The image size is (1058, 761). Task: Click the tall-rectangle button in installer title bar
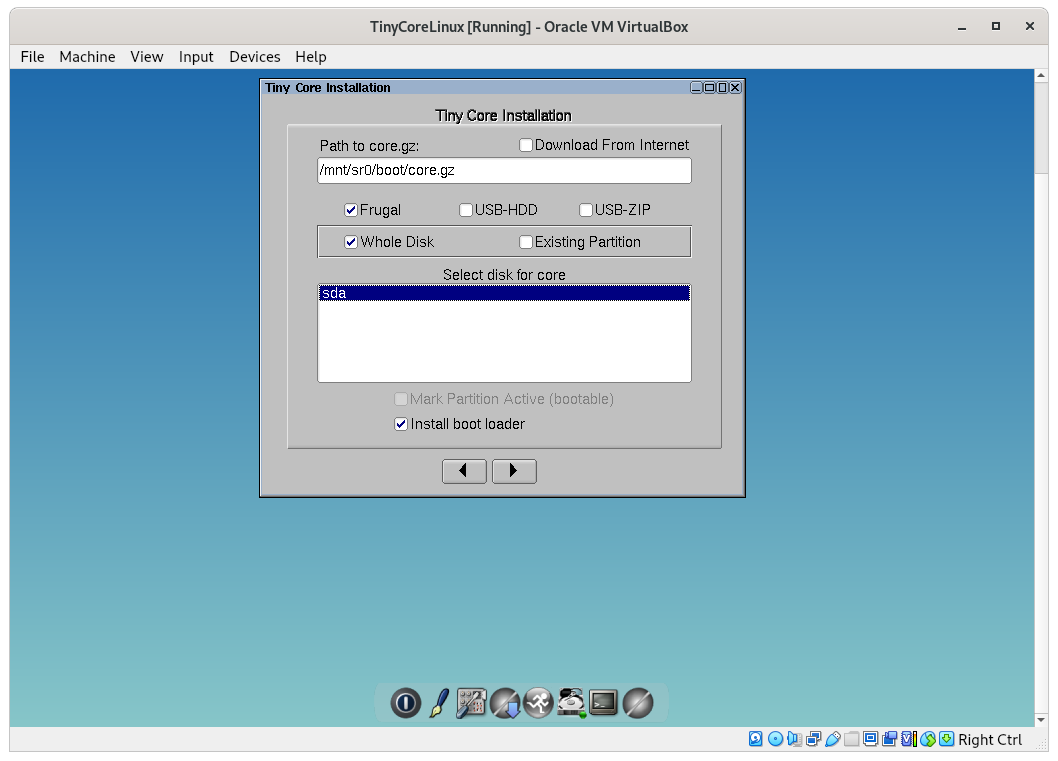722,88
